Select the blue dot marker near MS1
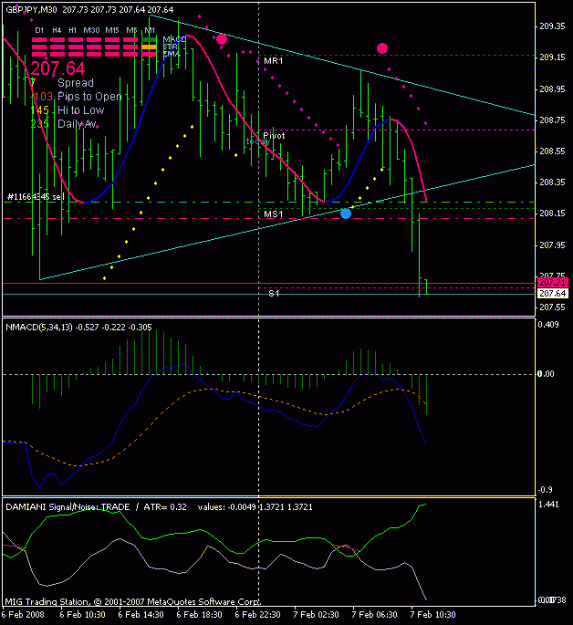 [x=346, y=214]
